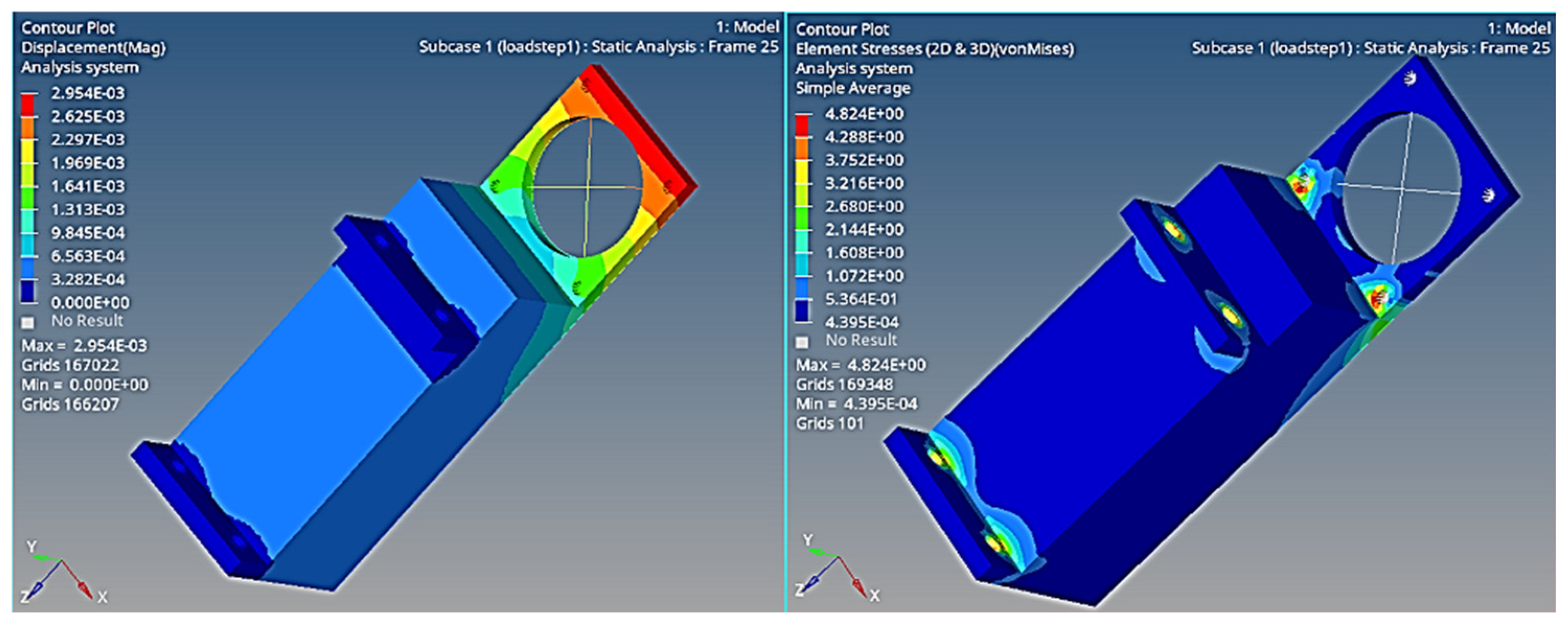Click legend value 1.641E-03
This screenshot has width=1568, height=627.
click(88, 187)
